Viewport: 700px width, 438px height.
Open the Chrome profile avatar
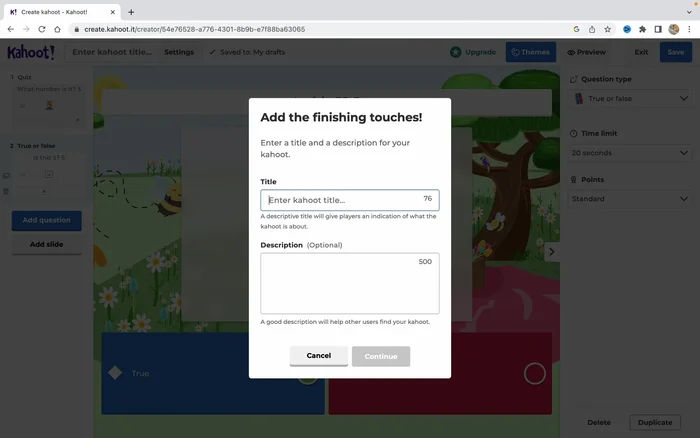click(674, 29)
